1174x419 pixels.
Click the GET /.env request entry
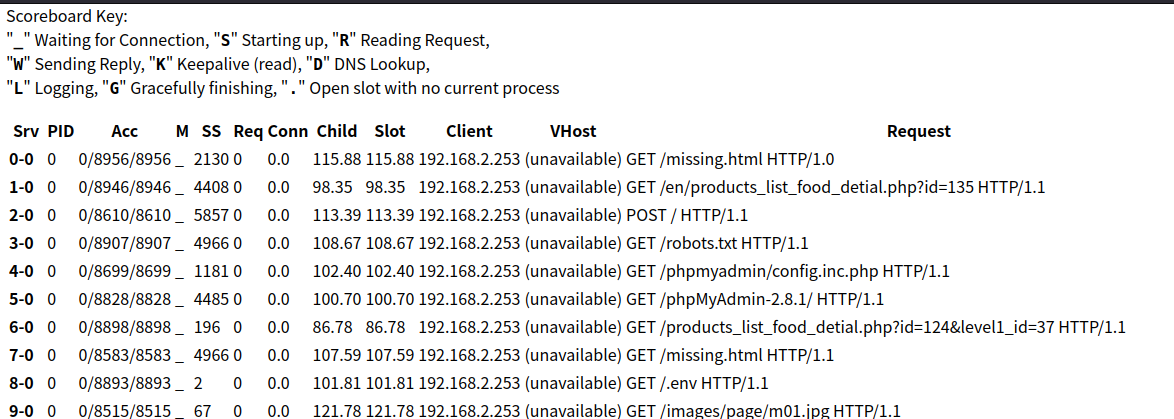click(697, 384)
